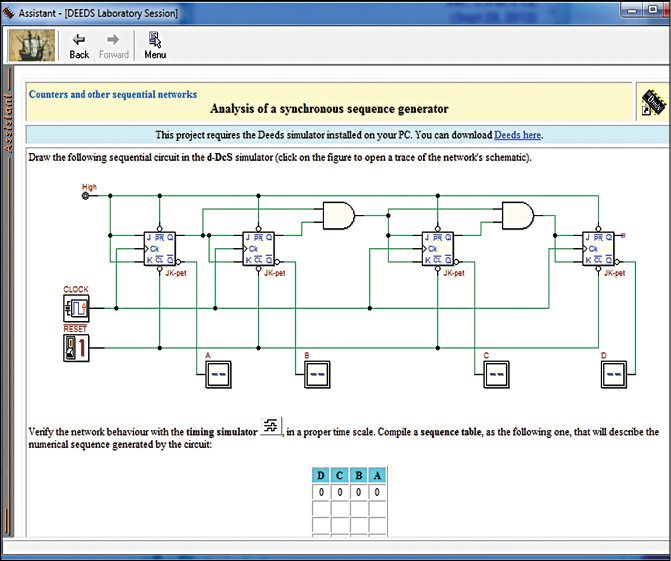671x561 pixels.
Task: Click the Back navigation arrow
Action: 79,45
